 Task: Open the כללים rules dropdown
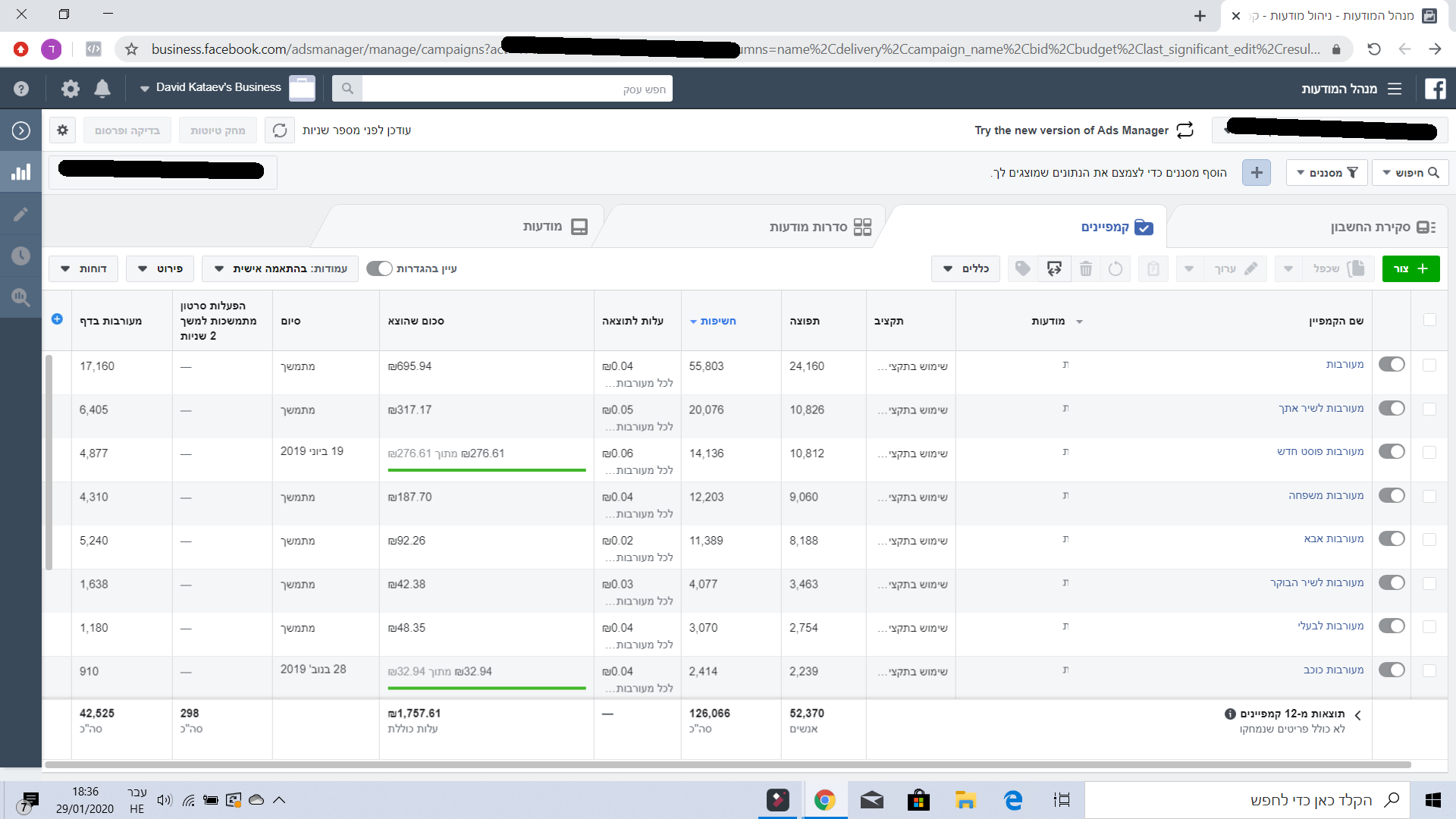[965, 268]
